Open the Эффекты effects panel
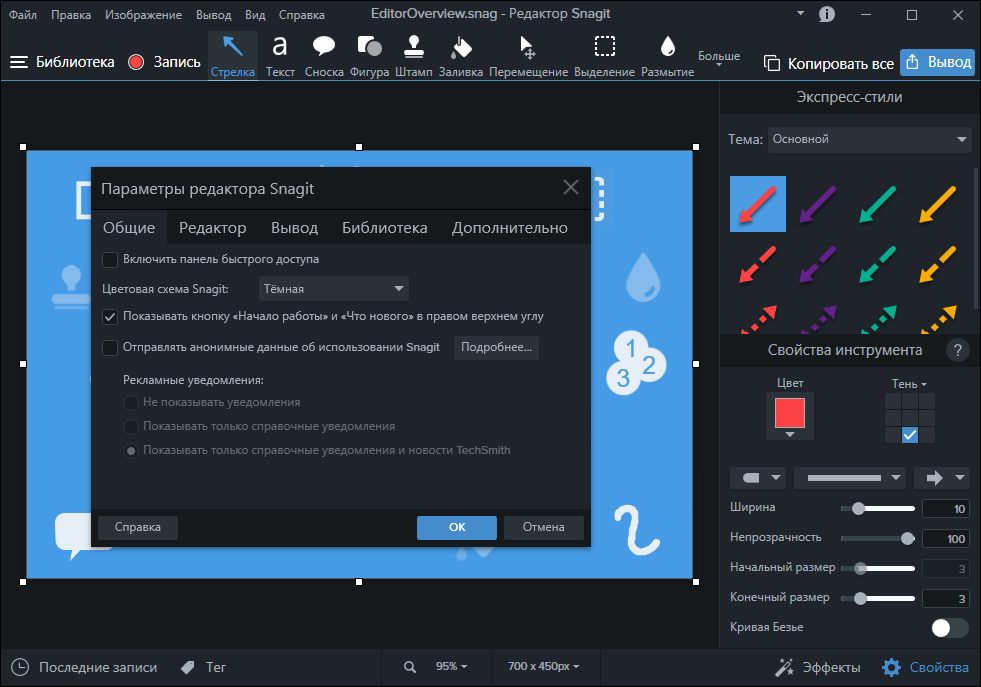 [x=818, y=668]
